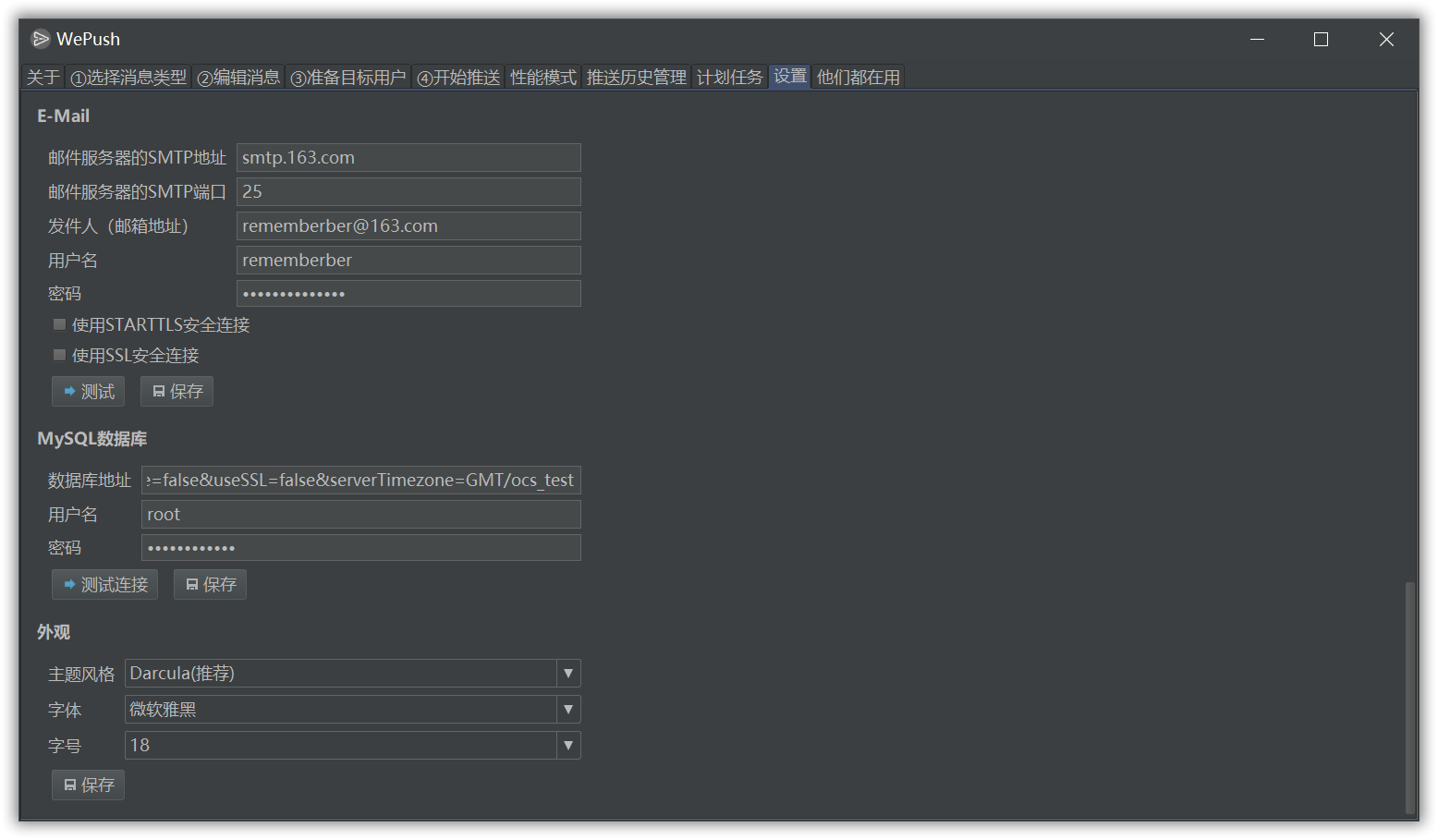The image size is (1438, 840).
Task: Switch to 推送历史管理 tab
Action: coord(637,78)
